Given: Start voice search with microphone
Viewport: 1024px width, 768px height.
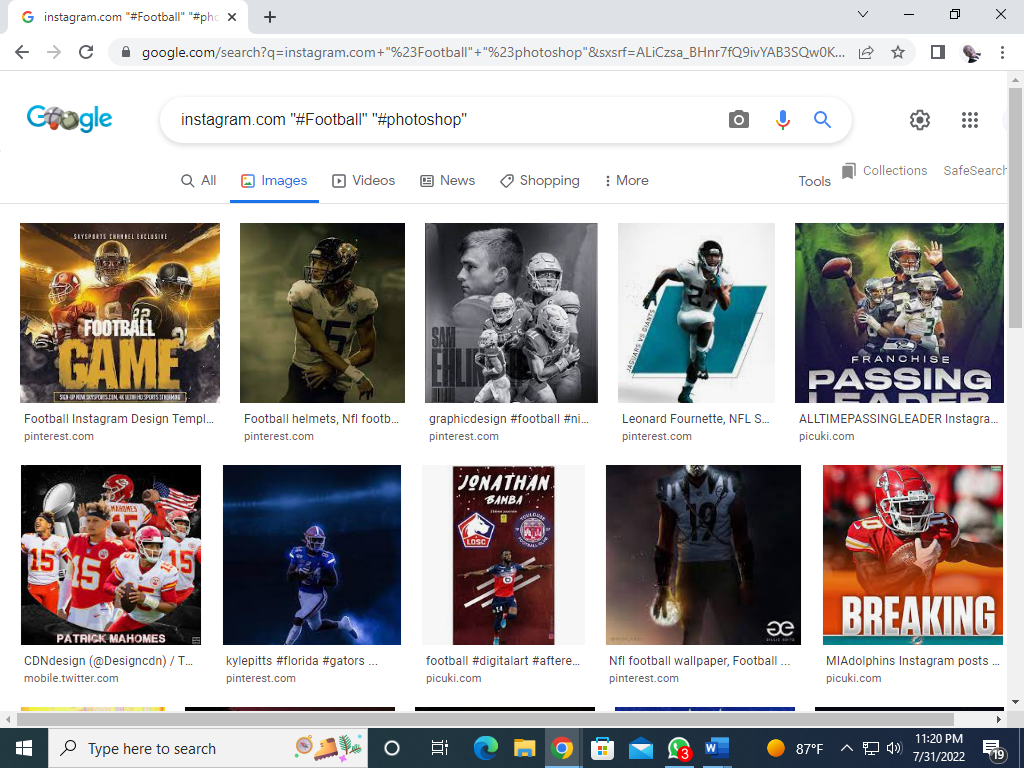Looking at the screenshot, I should (x=782, y=120).
